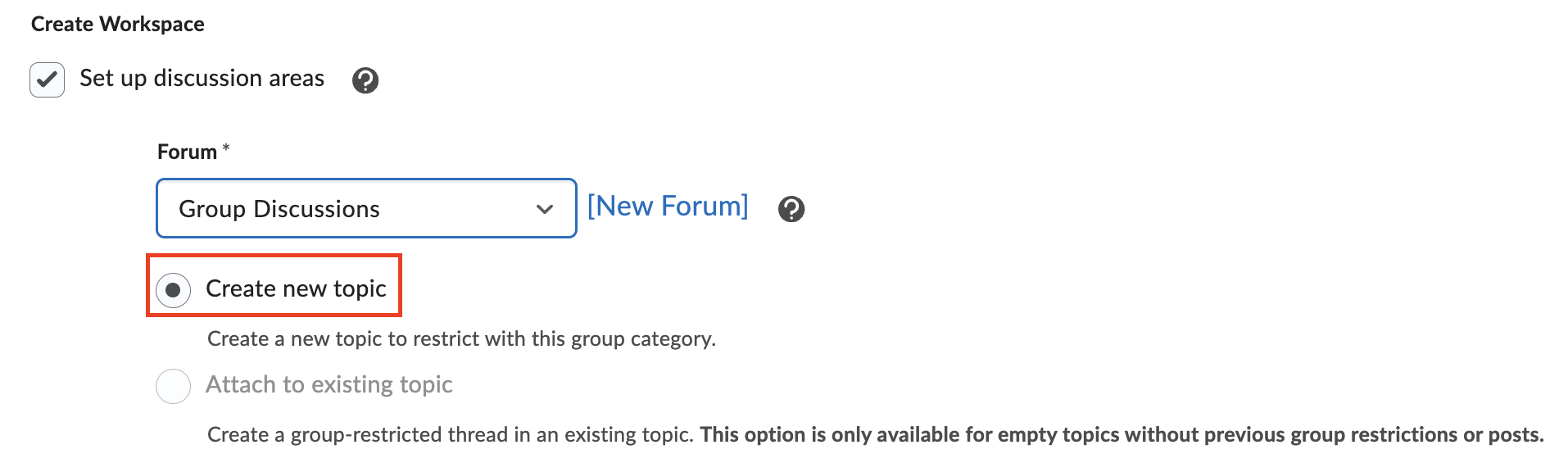1568x472 pixels.
Task: Open help for Set up discussion areas
Action: [365, 80]
